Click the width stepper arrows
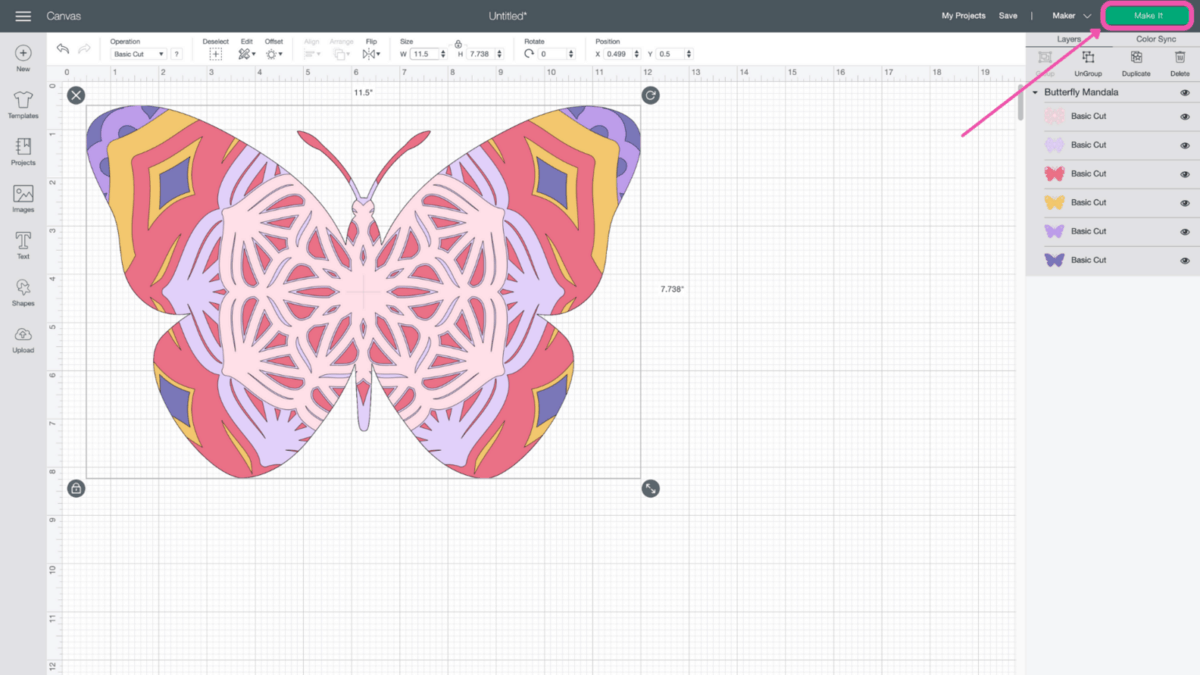1200x675 pixels. point(443,54)
